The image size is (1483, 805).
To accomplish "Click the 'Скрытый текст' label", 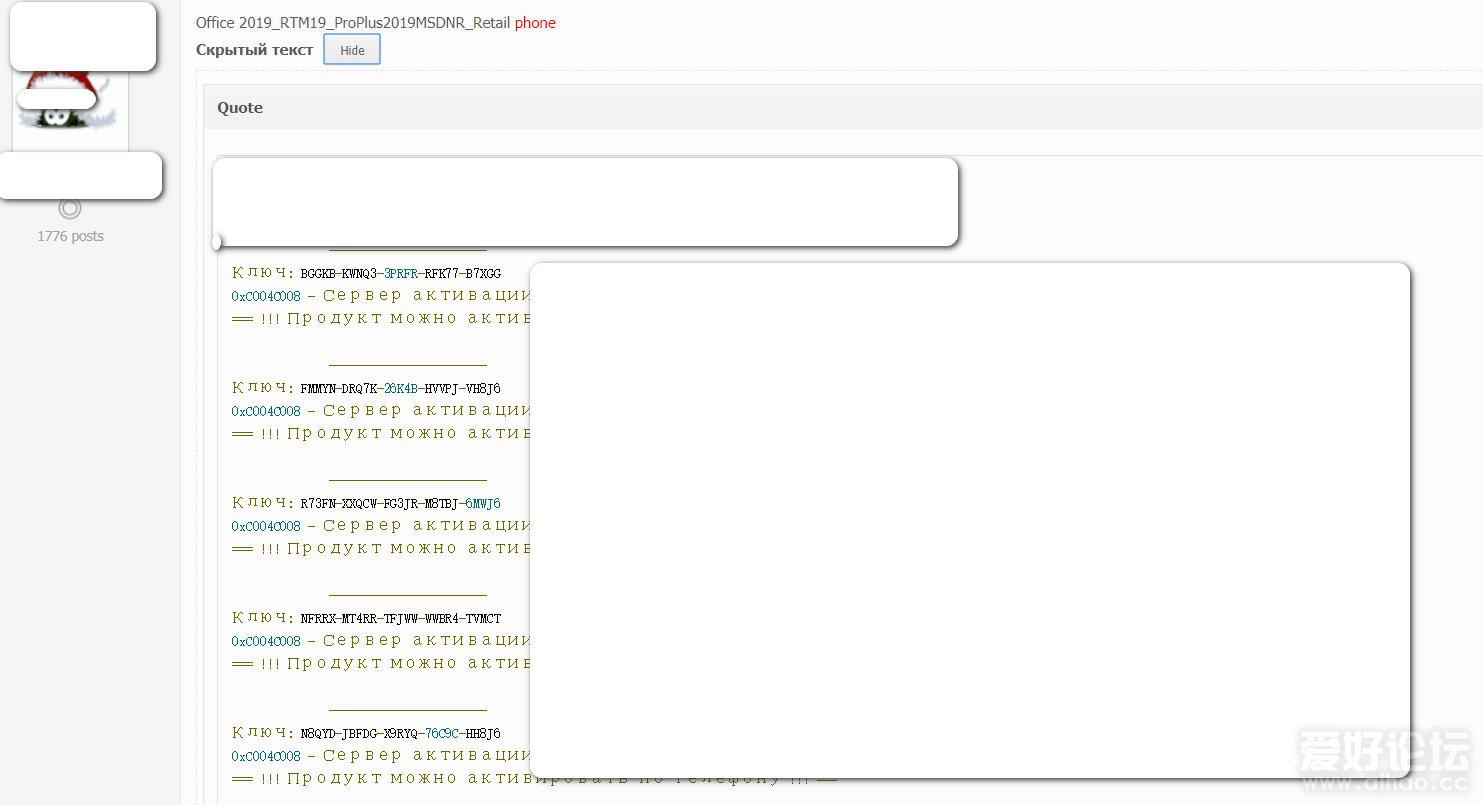I will point(254,49).
